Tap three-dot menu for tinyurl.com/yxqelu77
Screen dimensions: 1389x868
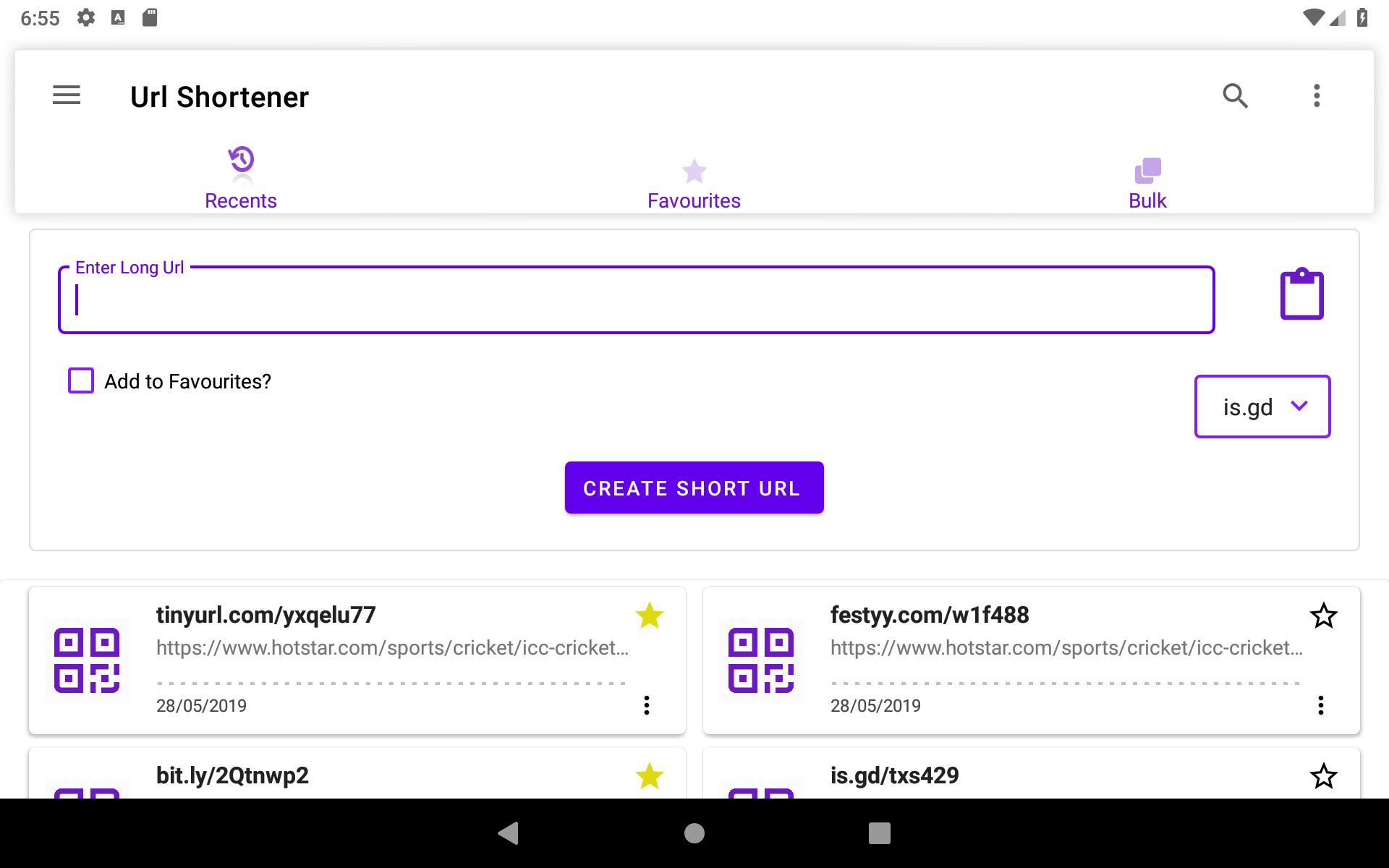(647, 705)
